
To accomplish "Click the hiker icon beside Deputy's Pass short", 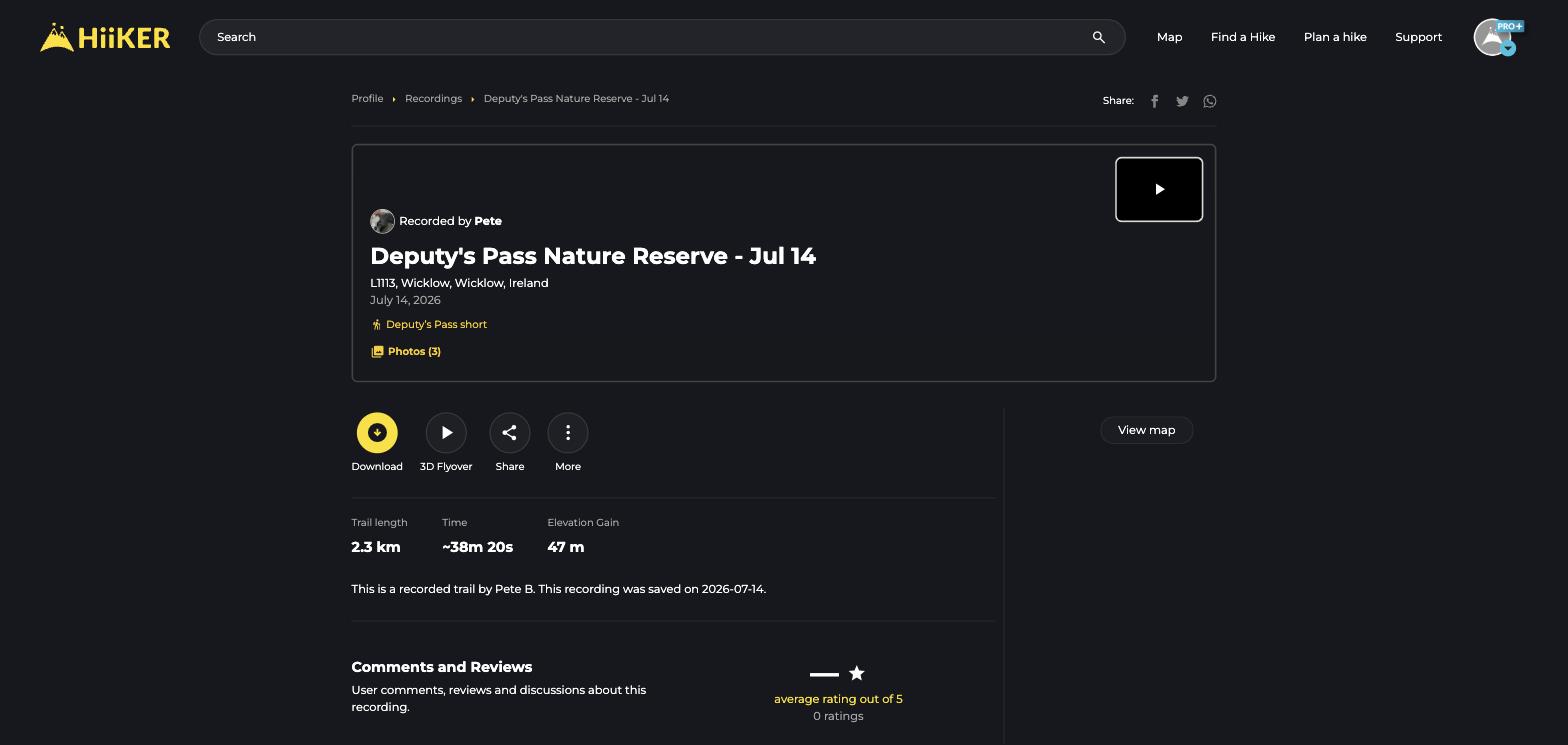I will [376, 325].
